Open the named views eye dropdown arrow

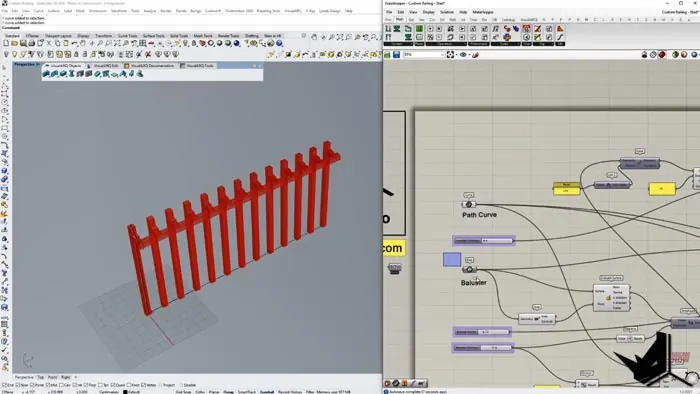(470, 55)
